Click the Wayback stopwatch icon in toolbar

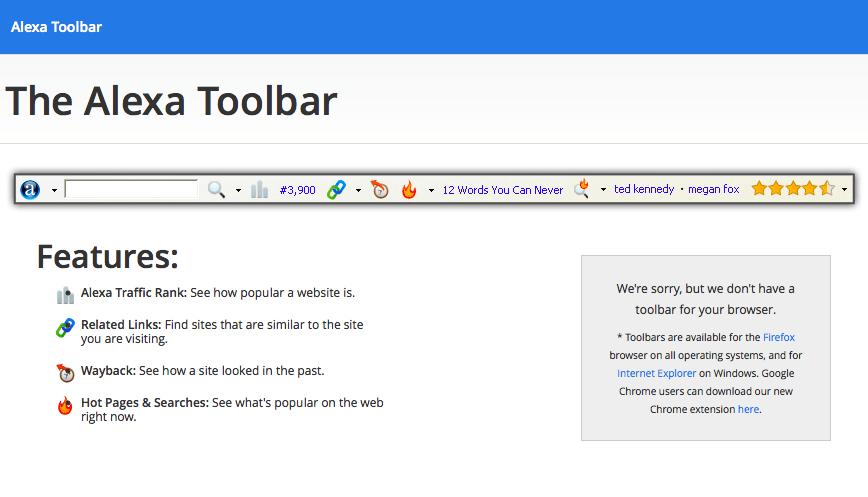(x=380, y=189)
